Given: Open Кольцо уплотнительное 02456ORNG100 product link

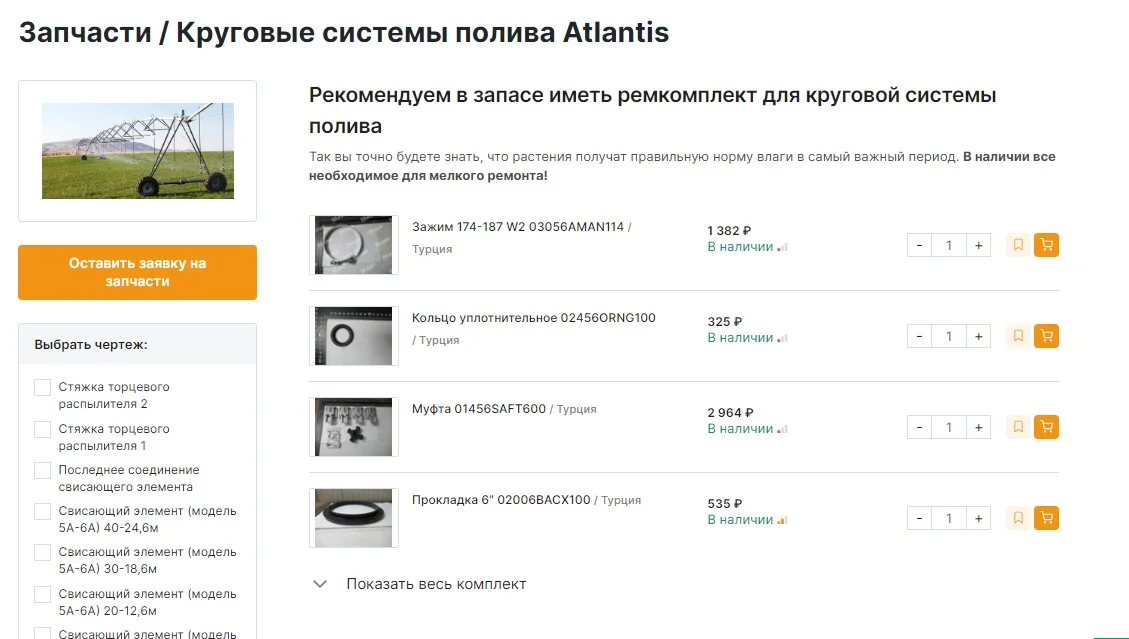Looking at the screenshot, I should [x=533, y=318].
